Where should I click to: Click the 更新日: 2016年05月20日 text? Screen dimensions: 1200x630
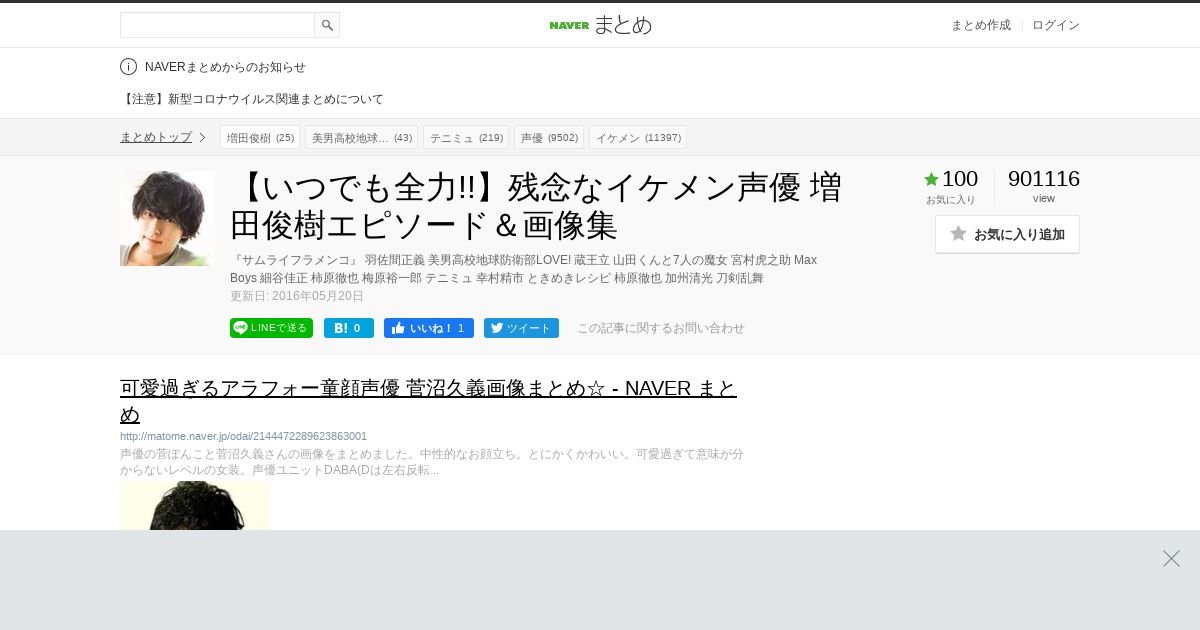tap(297, 296)
